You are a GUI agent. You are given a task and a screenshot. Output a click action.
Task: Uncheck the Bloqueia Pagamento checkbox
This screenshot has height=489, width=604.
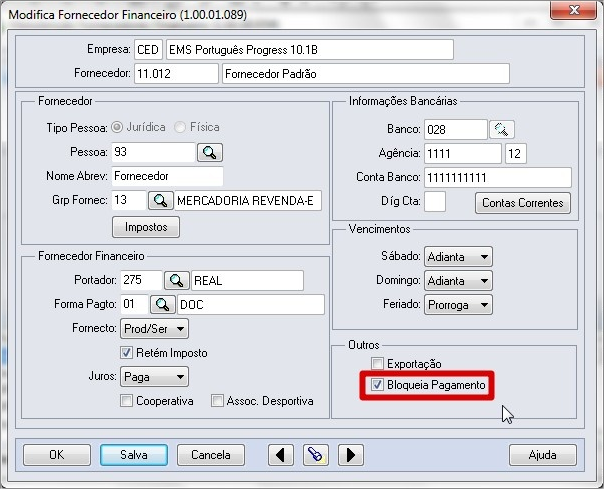pos(377,385)
